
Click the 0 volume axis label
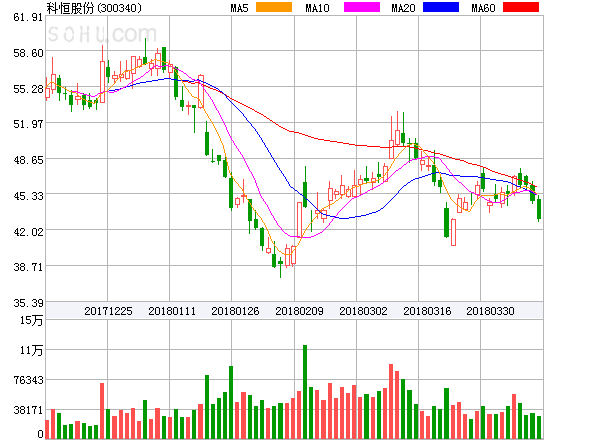click(x=40, y=434)
